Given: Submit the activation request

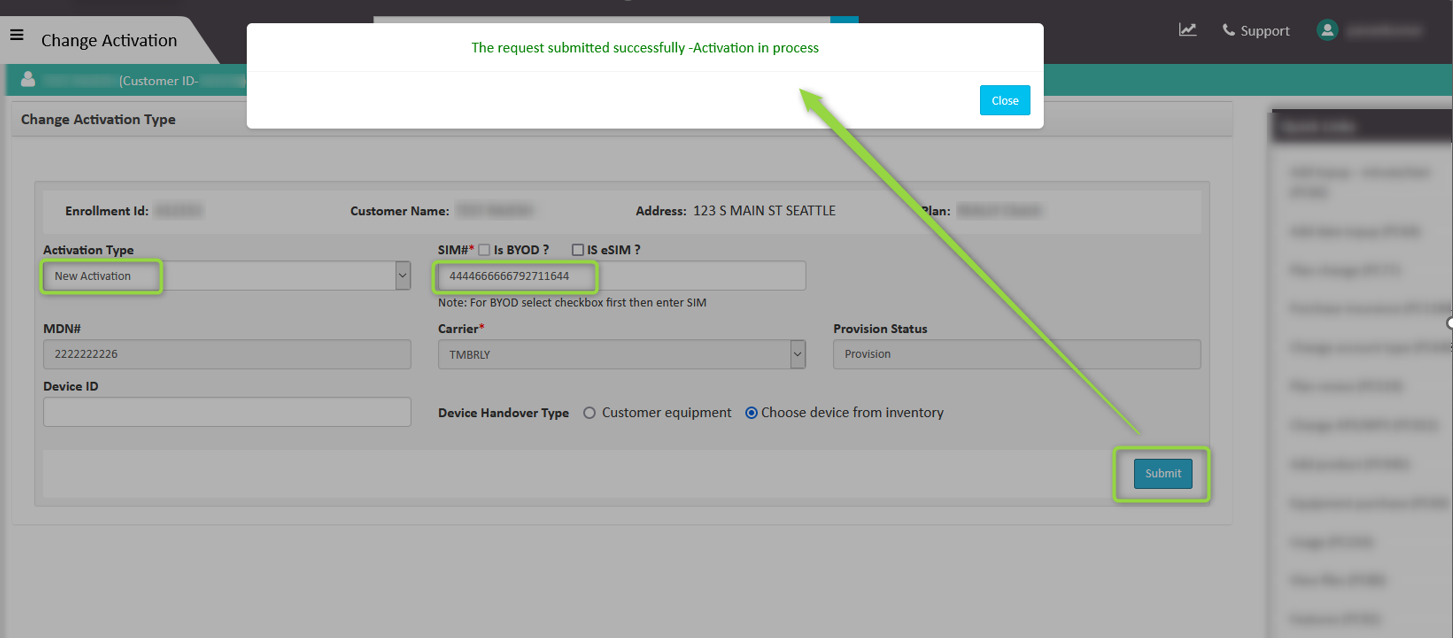Looking at the screenshot, I should [1162, 473].
